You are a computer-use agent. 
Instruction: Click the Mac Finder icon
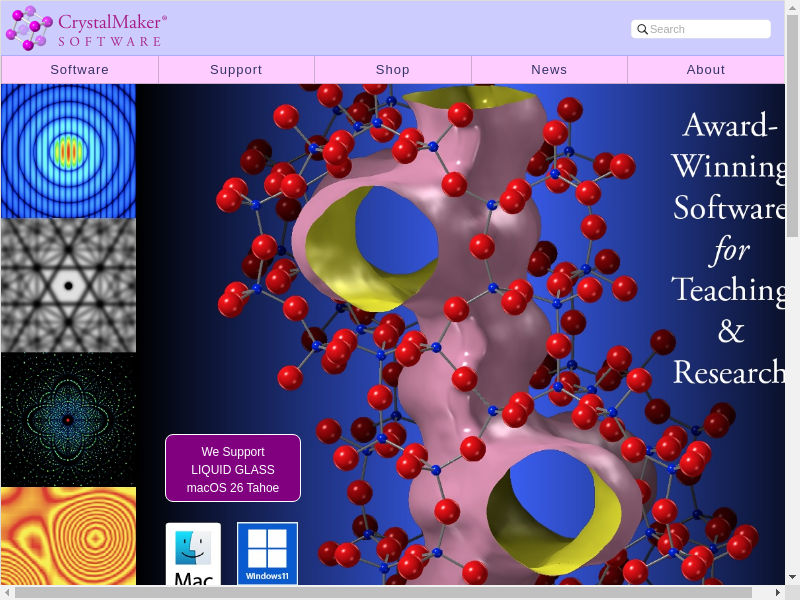[193, 554]
